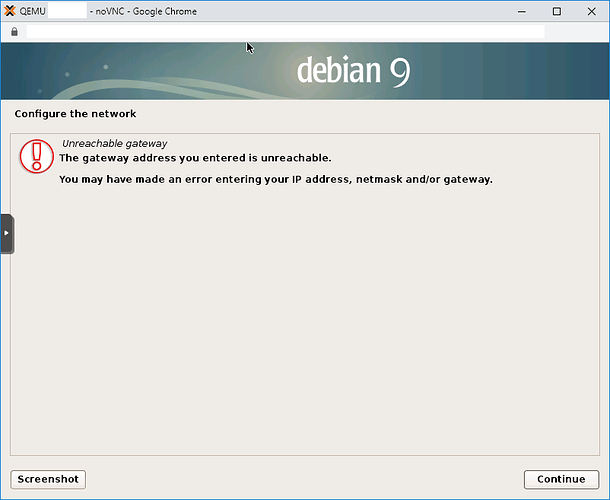Click the 'You may have made an error' line
The width and height of the screenshot is (610, 500).
pos(275,180)
